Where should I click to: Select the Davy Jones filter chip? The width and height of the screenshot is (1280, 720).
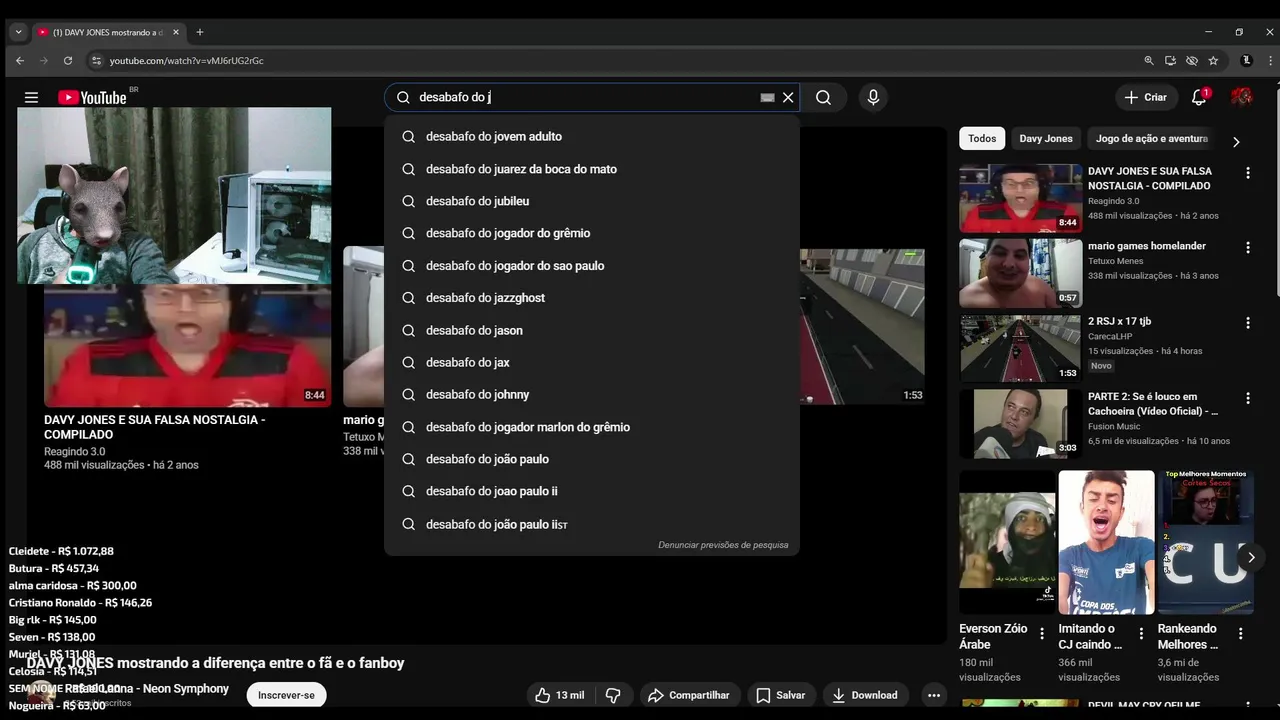coord(1045,138)
